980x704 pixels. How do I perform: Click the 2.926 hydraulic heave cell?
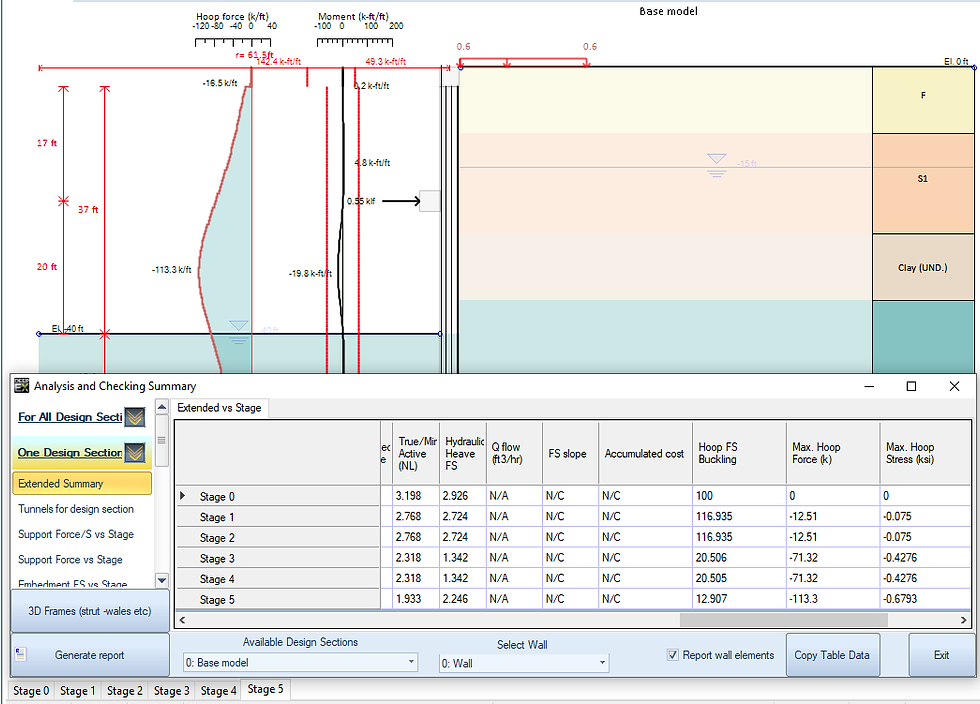(462, 496)
